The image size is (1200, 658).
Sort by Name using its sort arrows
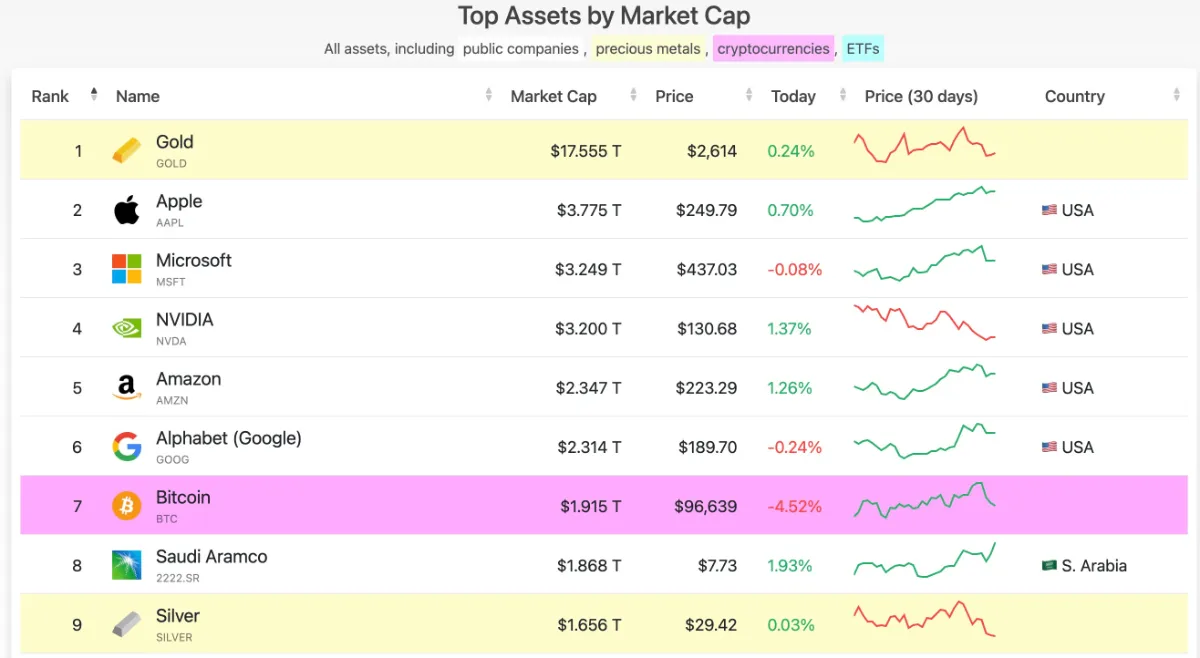(x=489, y=95)
